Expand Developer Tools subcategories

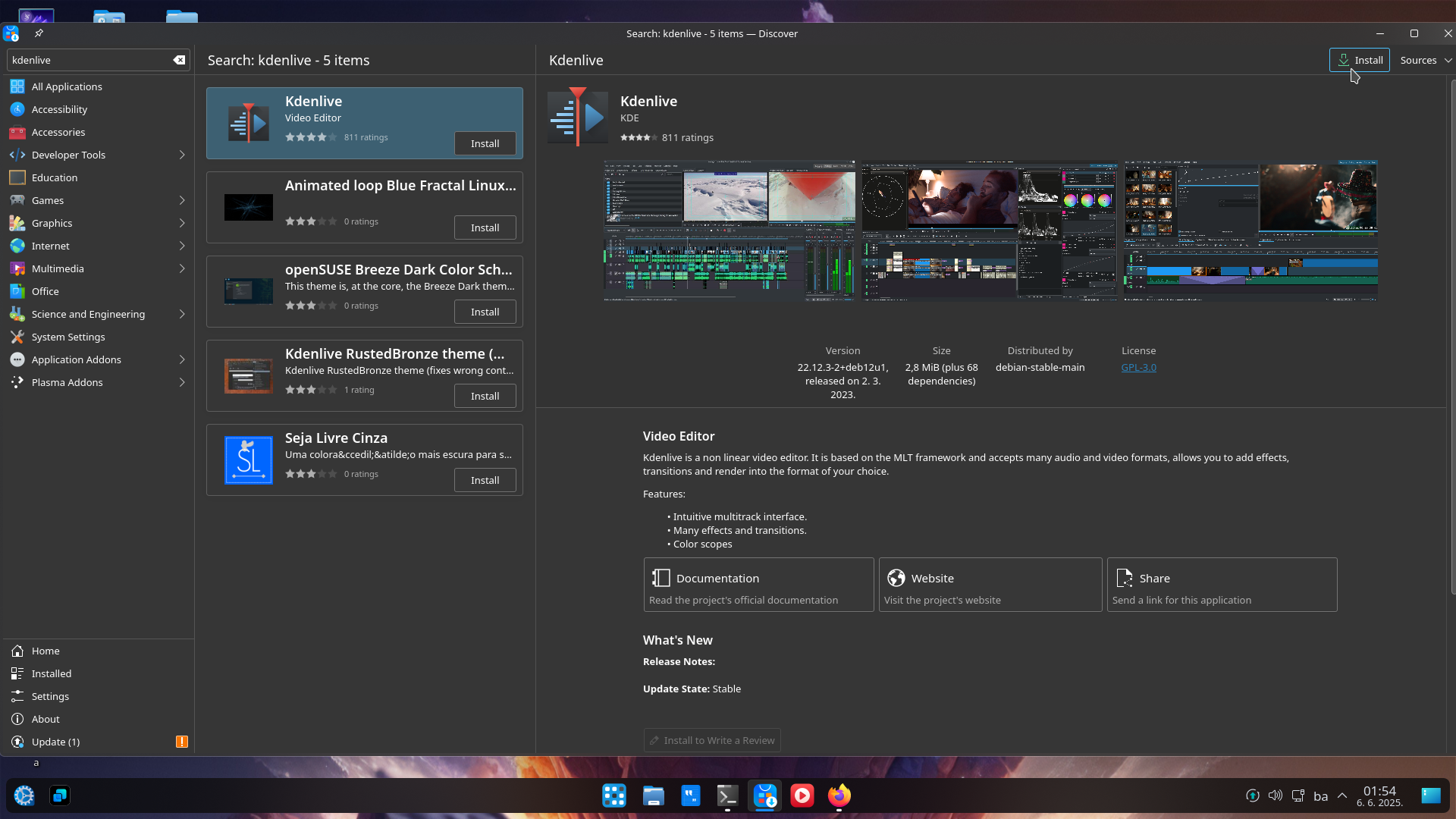click(182, 155)
